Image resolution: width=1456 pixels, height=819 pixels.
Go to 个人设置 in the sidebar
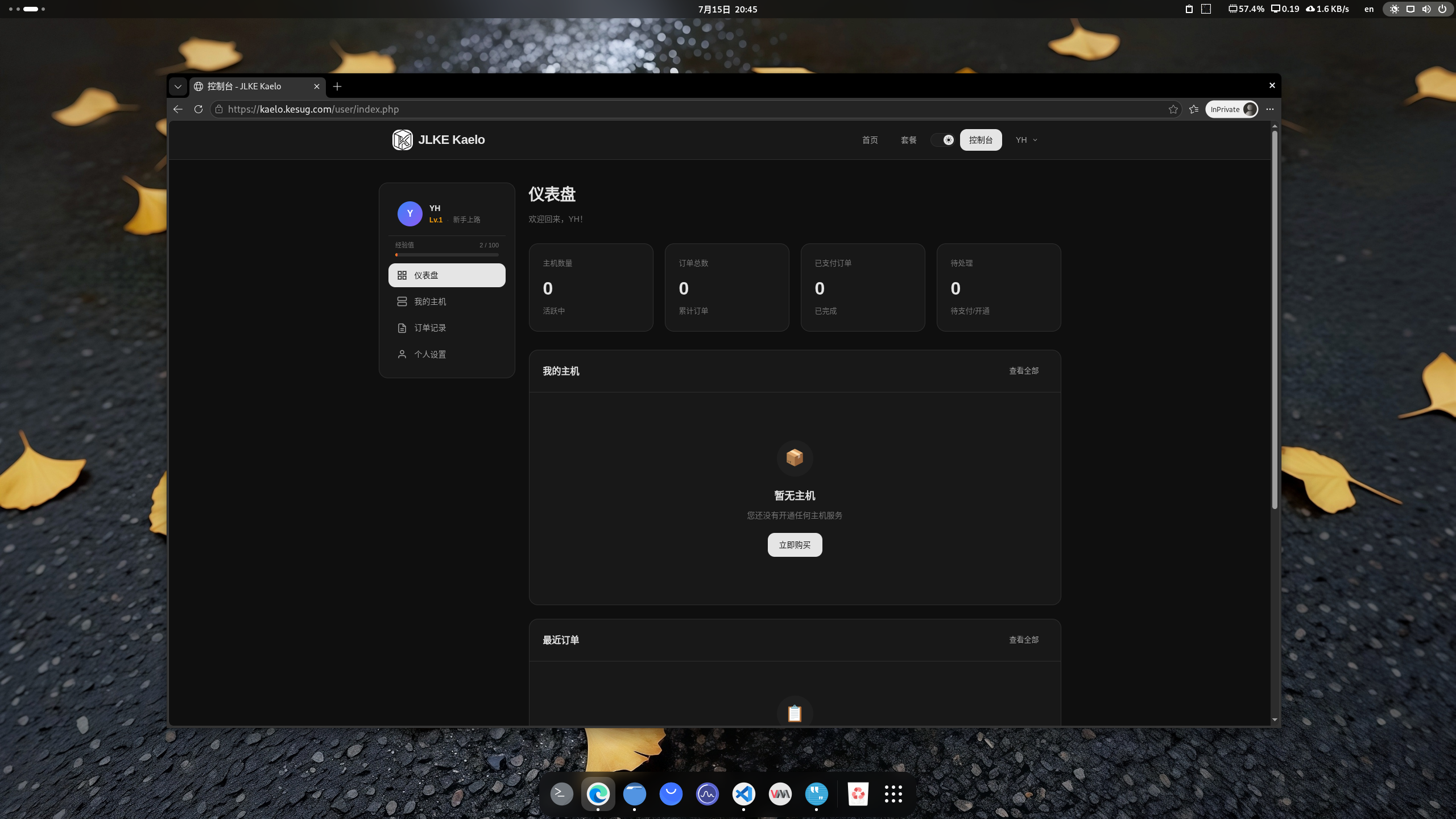pyautogui.click(x=447, y=354)
